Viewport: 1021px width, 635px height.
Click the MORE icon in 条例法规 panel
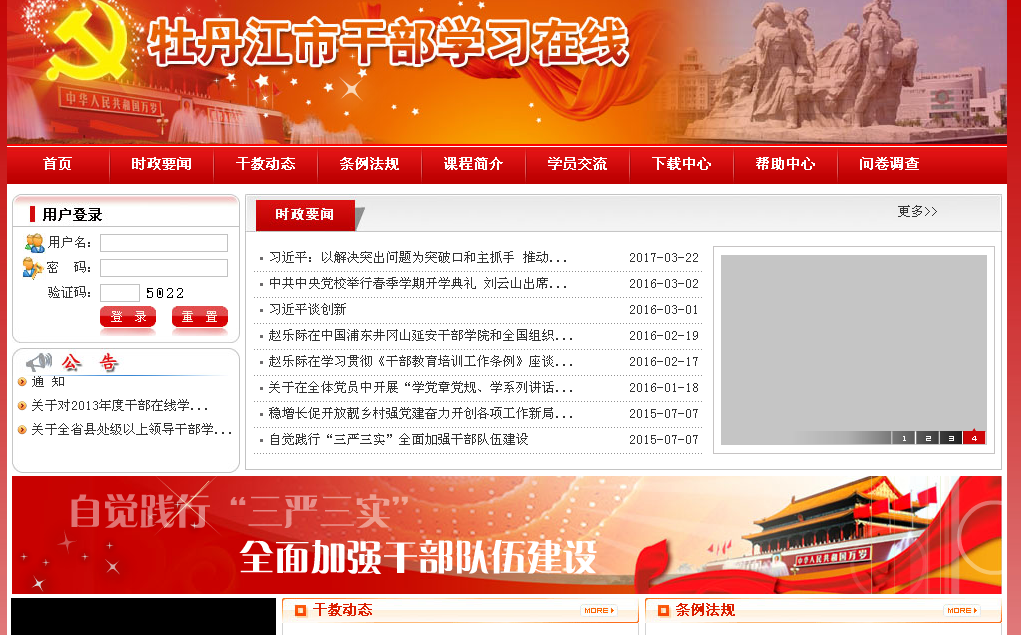[x=960, y=610]
